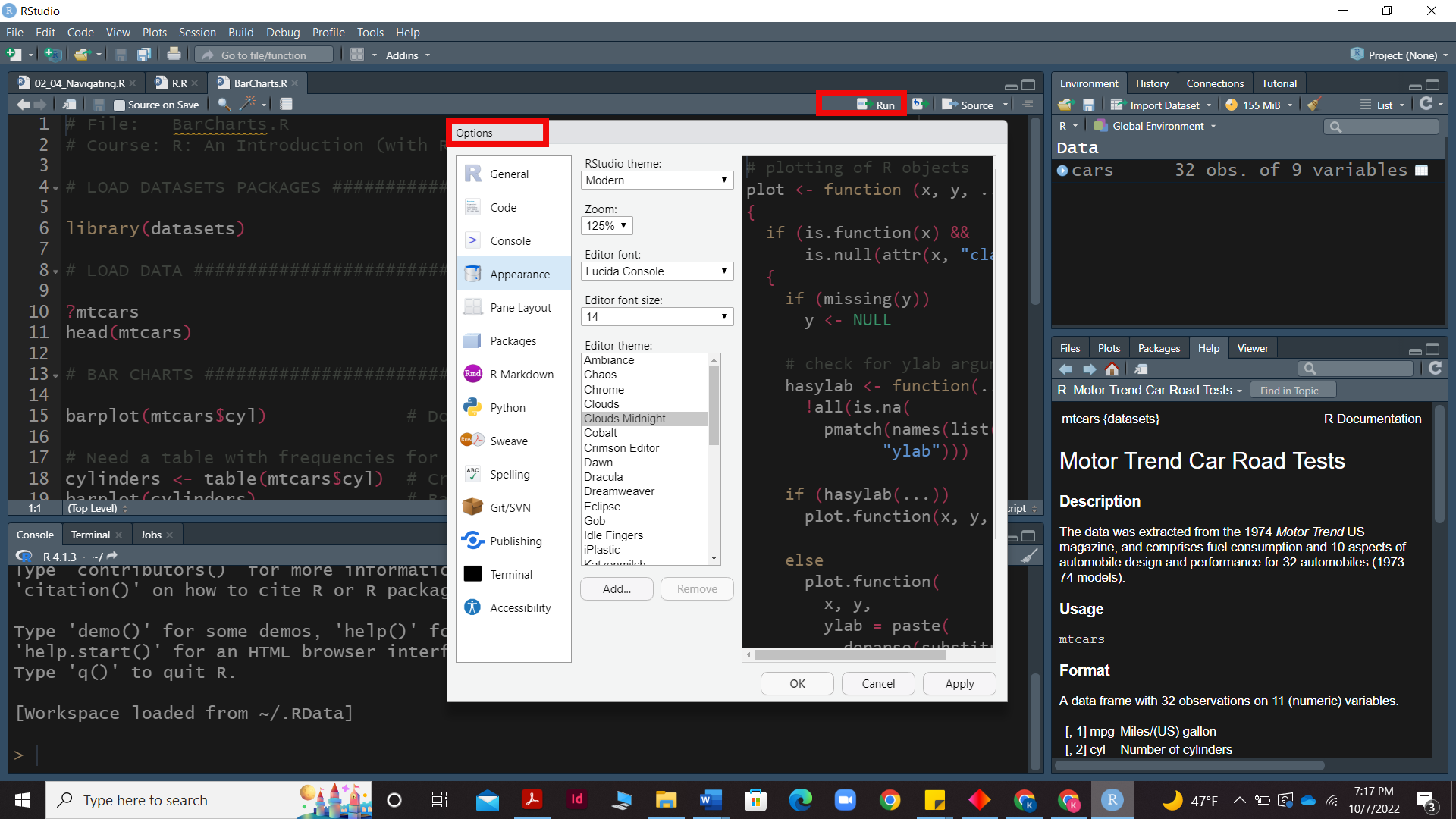1456x819 pixels.
Task: Click the Source button in editor
Action: 968,105
